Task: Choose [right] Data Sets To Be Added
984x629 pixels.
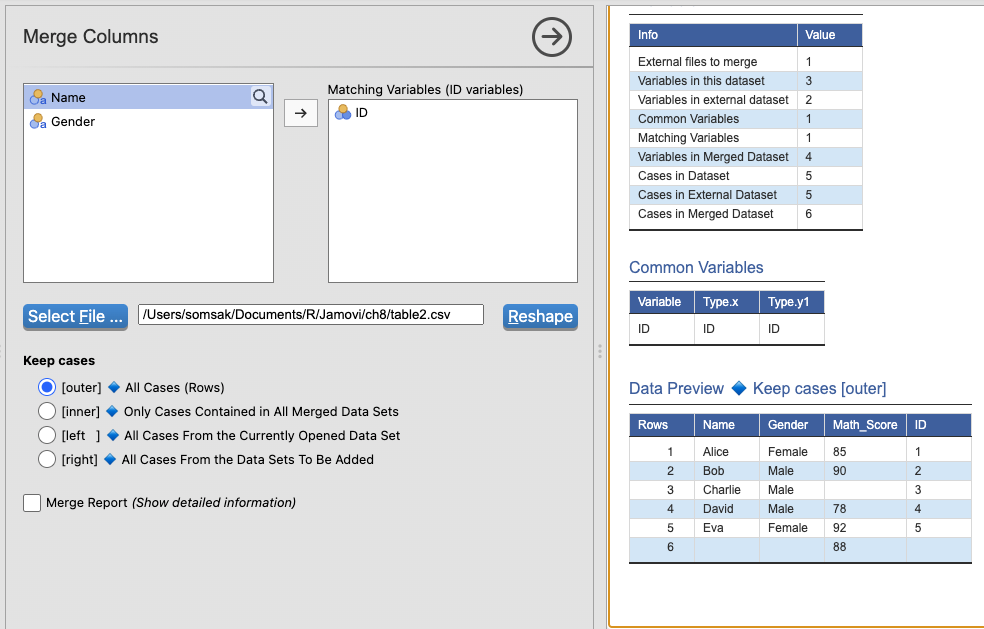Action: (46, 459)
